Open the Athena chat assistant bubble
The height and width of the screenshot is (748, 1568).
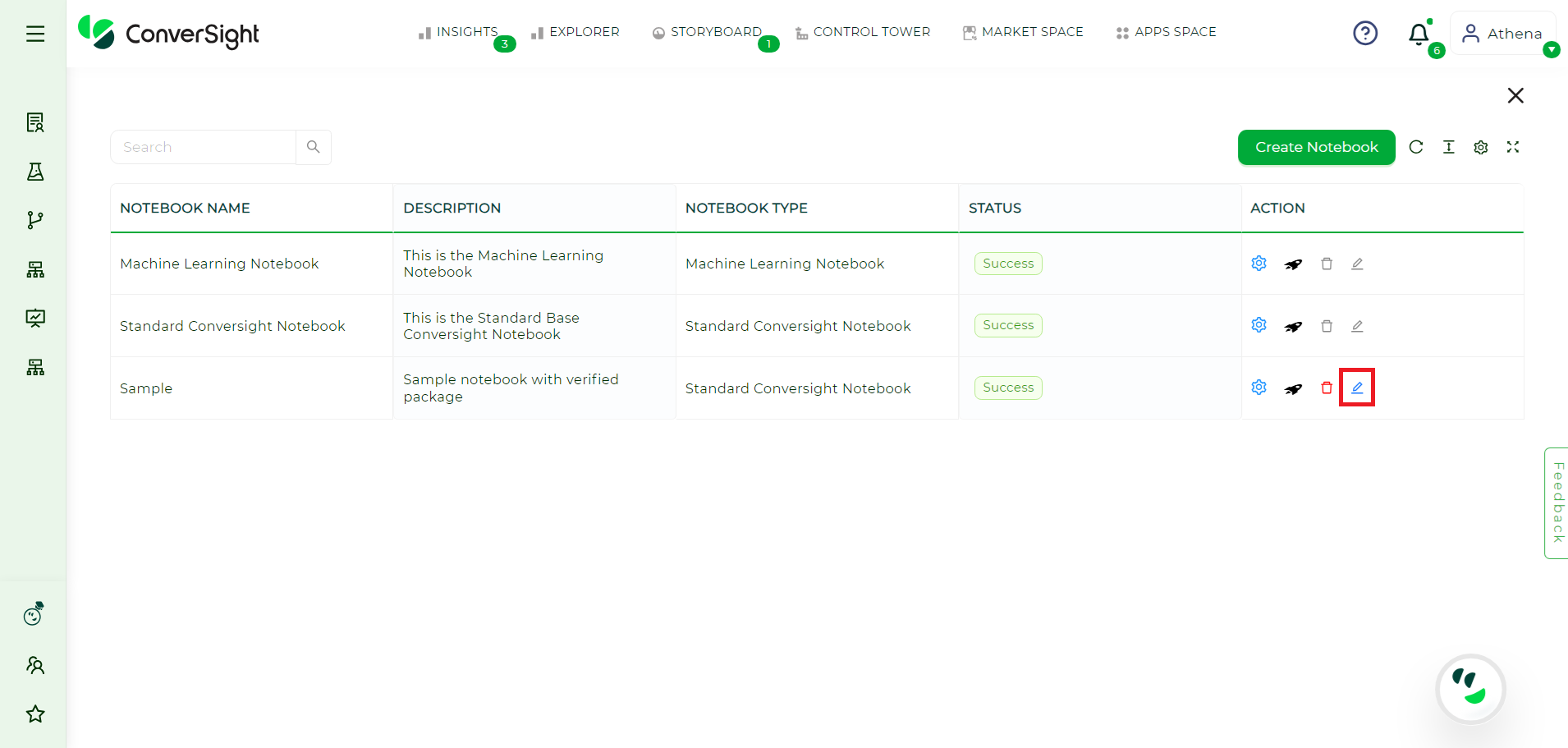point(1469,689)
